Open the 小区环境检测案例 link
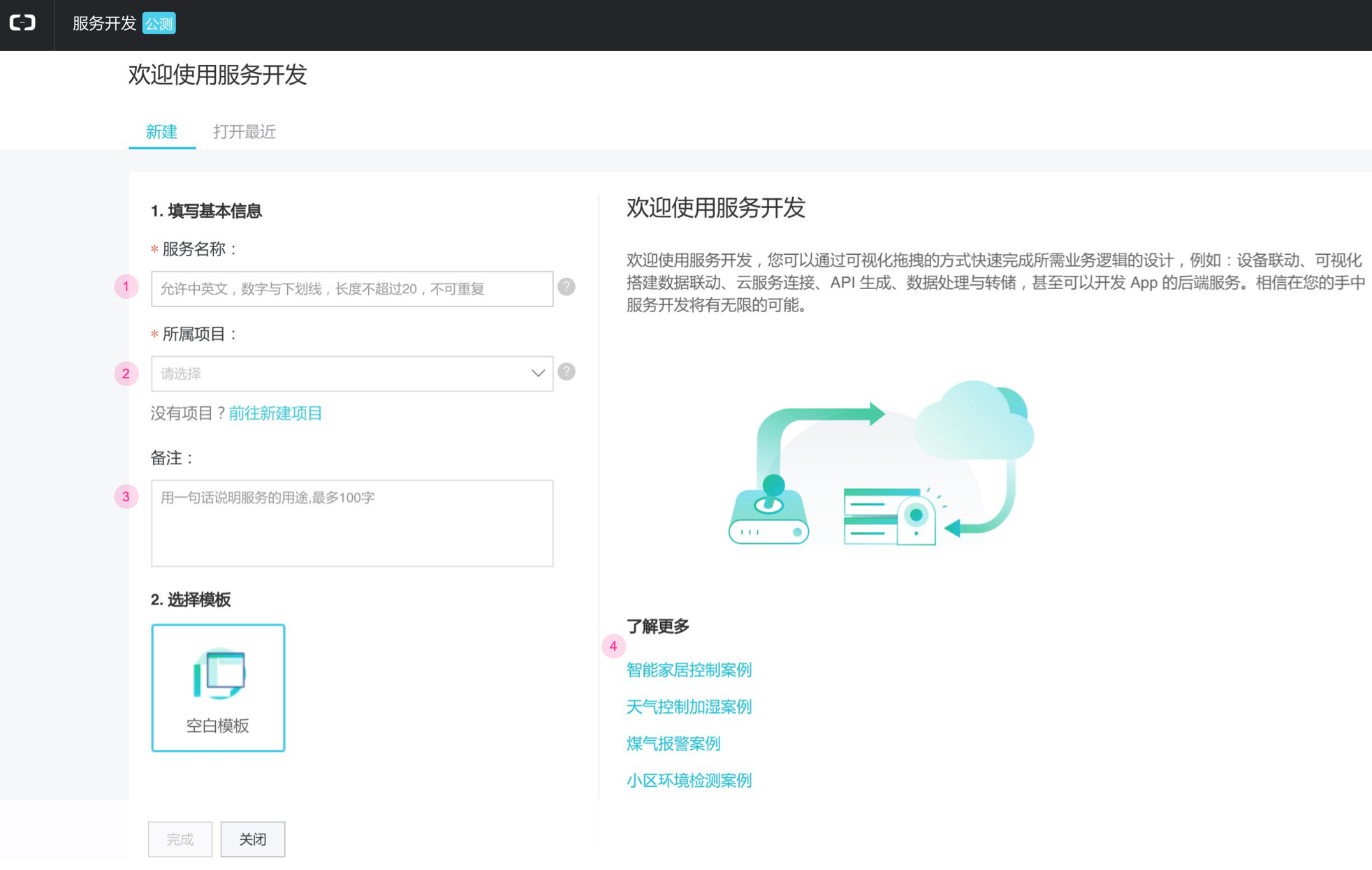Image resolution: width=1372 pixels, height=870 pixels. (689, 781)
